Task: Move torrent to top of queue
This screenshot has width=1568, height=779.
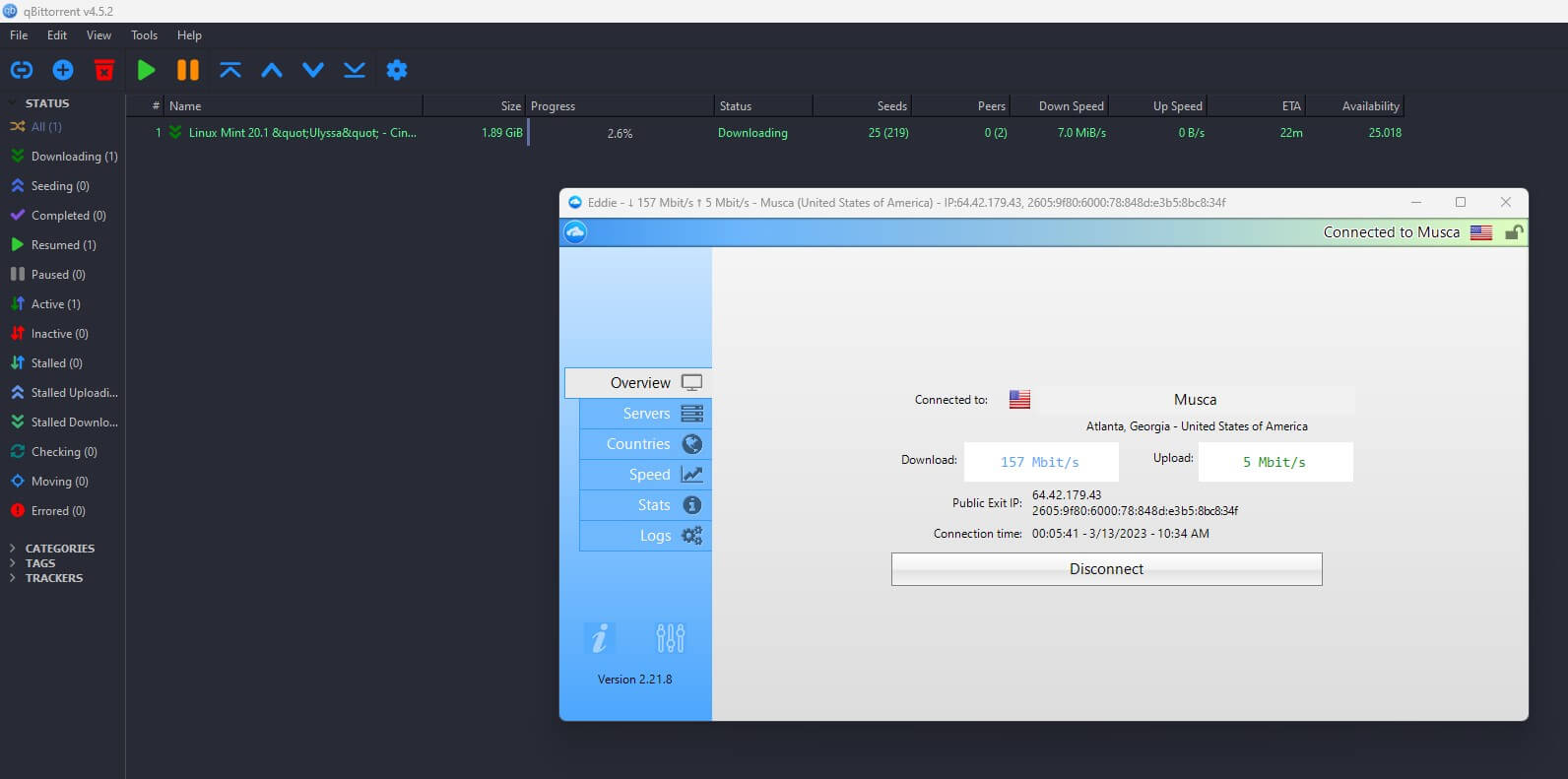Action: (230, 70)
